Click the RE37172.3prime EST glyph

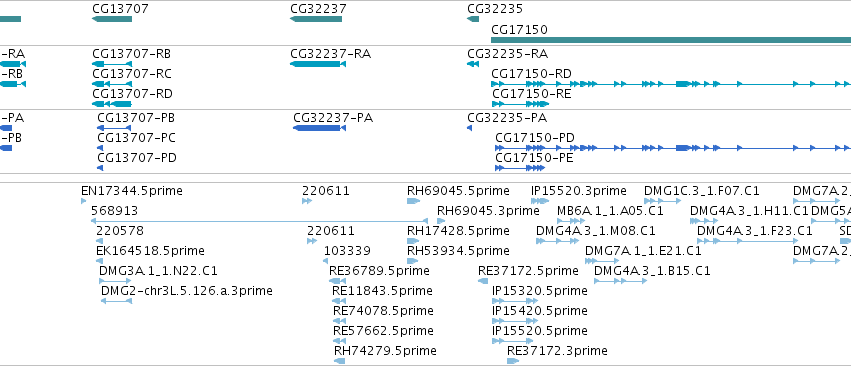513,361
